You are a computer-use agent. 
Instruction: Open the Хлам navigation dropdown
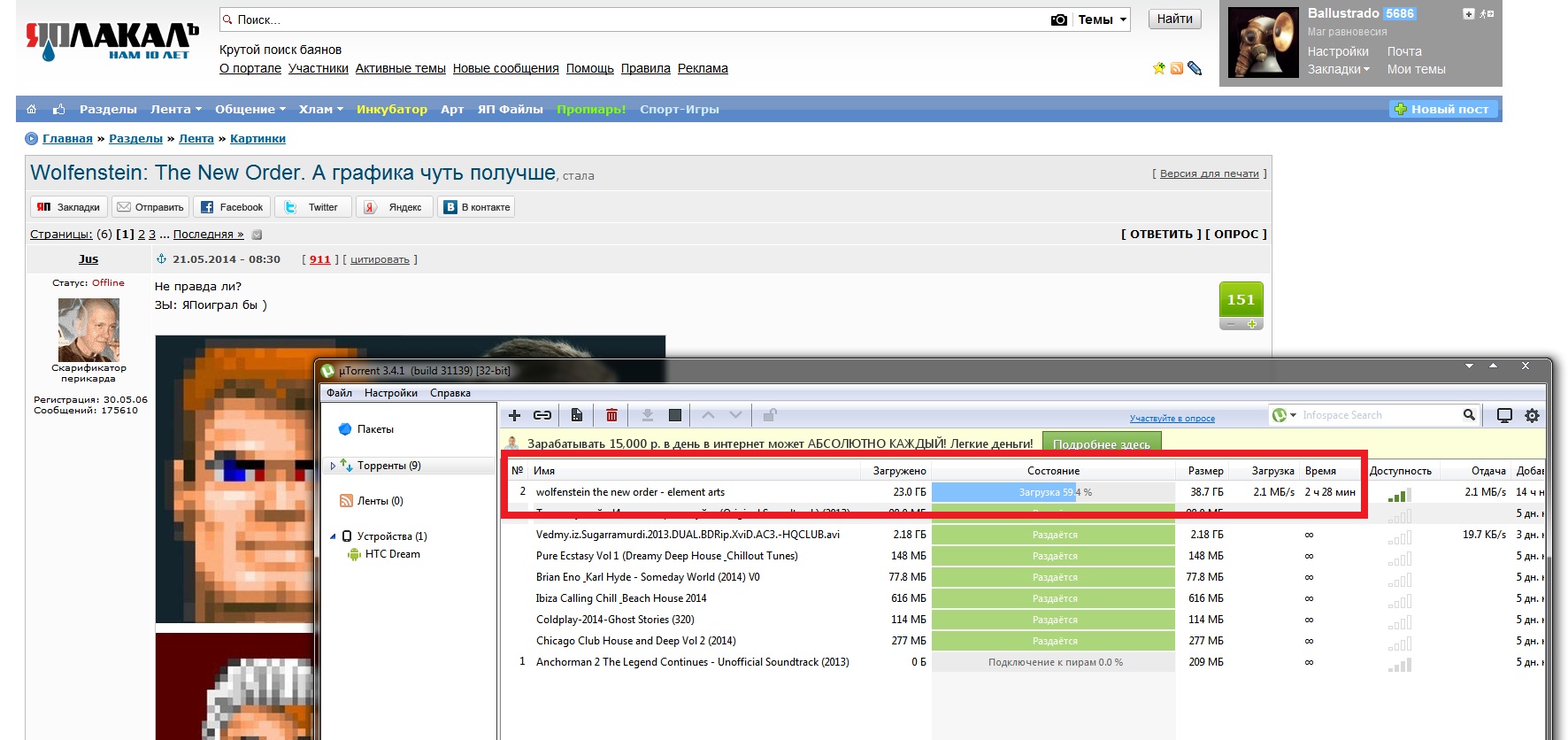tap(321, 109)
